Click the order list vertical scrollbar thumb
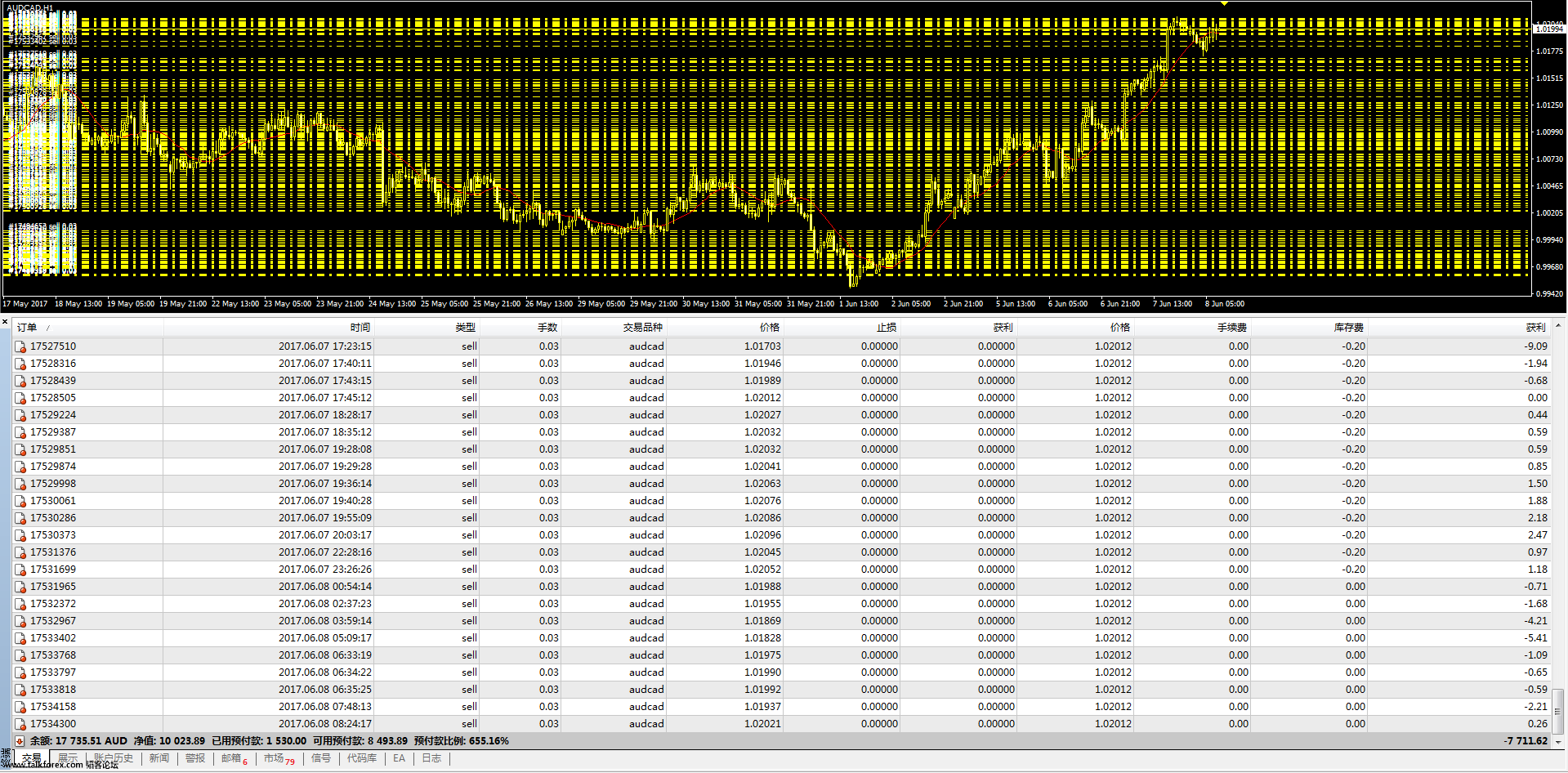This screenshot has width=1568, height=773. (x=1559, y=711)
